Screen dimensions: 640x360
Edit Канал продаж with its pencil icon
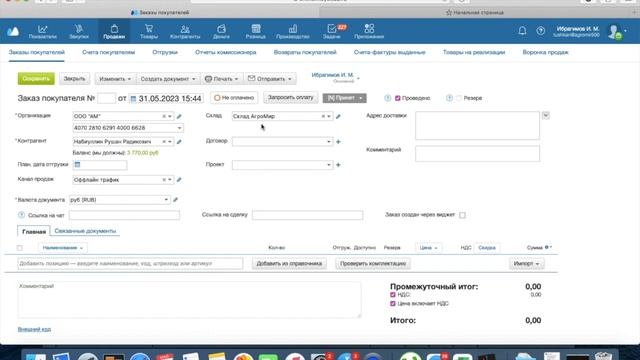pyautogui.click(x=179, y=180)
